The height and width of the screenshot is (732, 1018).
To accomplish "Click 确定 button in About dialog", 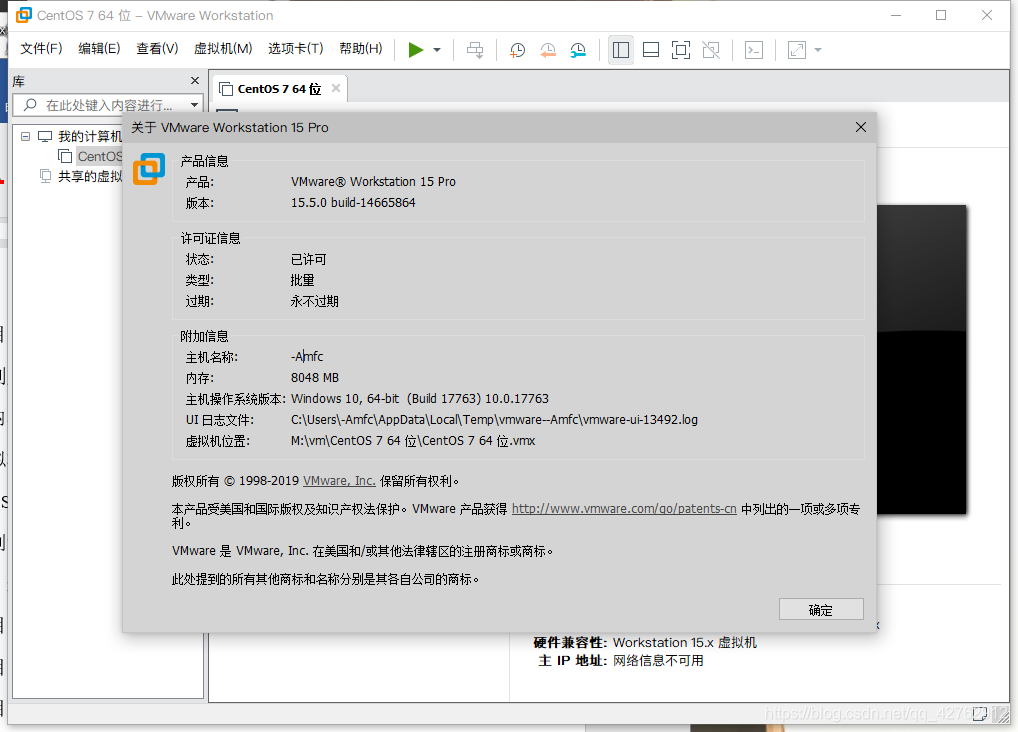I will coord(821,610).
